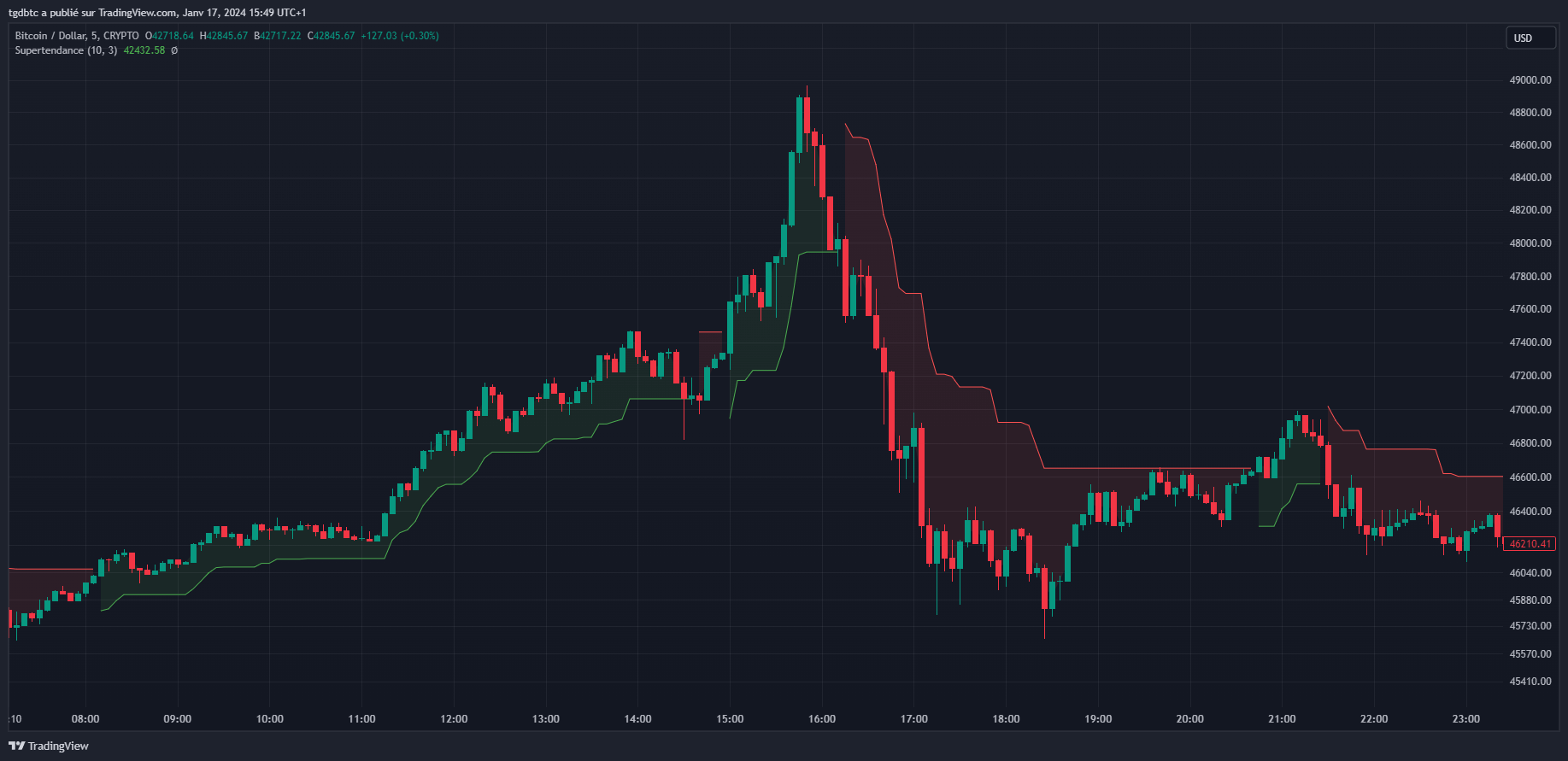The width and height of the screenshot is (1568, 761).
Task: Click price axis label 46800.00
Action: point(1530,443)
